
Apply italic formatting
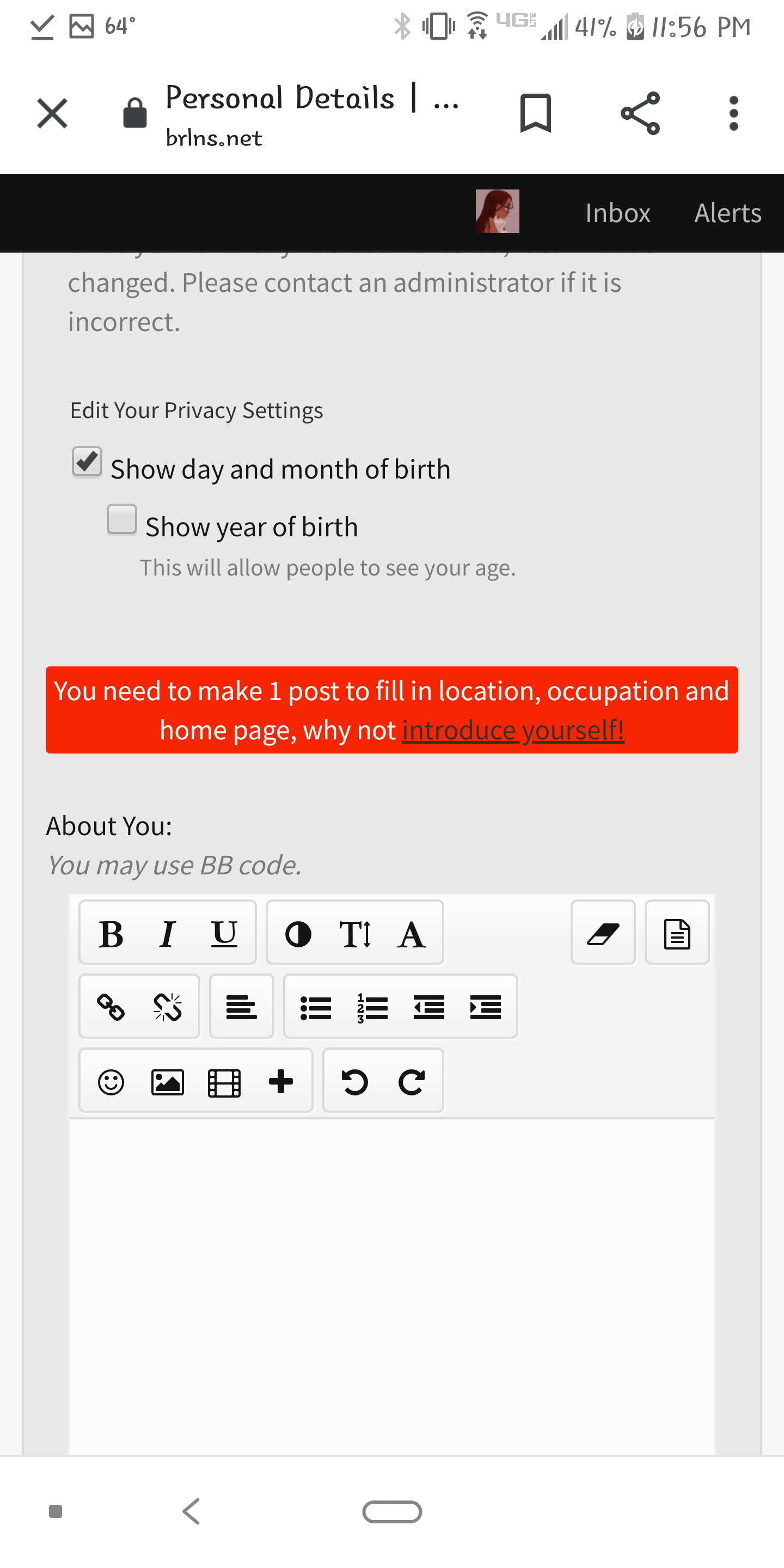pos(167,933)
